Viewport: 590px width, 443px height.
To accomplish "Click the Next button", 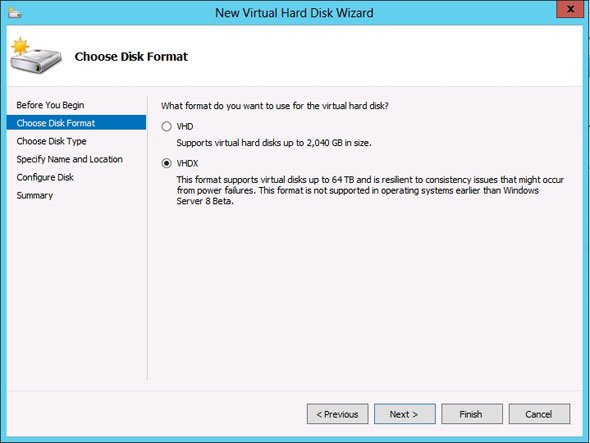I will [405, 414].
